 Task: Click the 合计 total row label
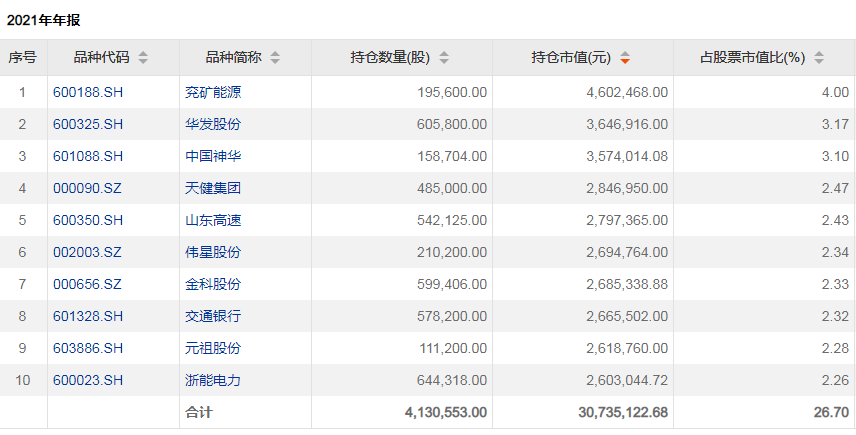pyautogui.click(x=199, y=412)
